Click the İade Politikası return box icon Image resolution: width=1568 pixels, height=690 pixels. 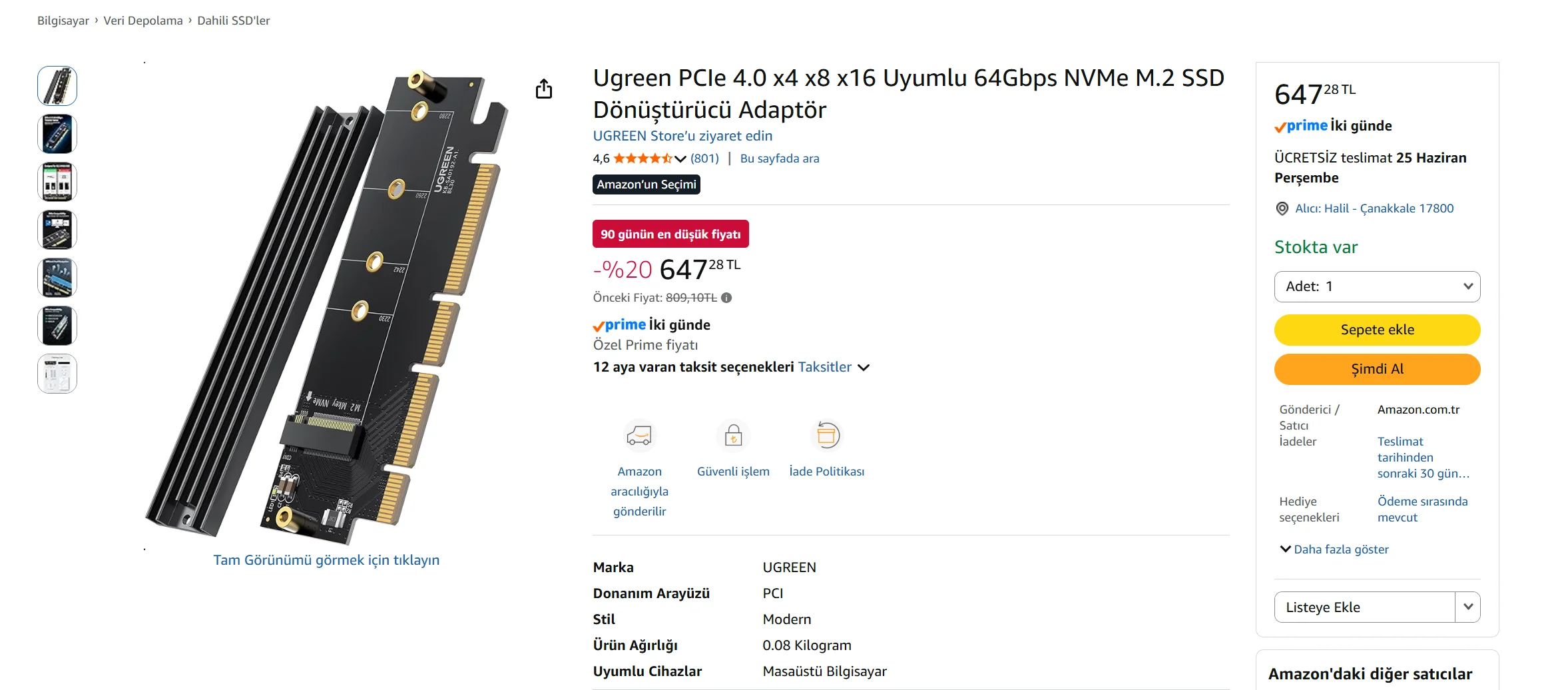pyautogui.click(x=827, y=436)
